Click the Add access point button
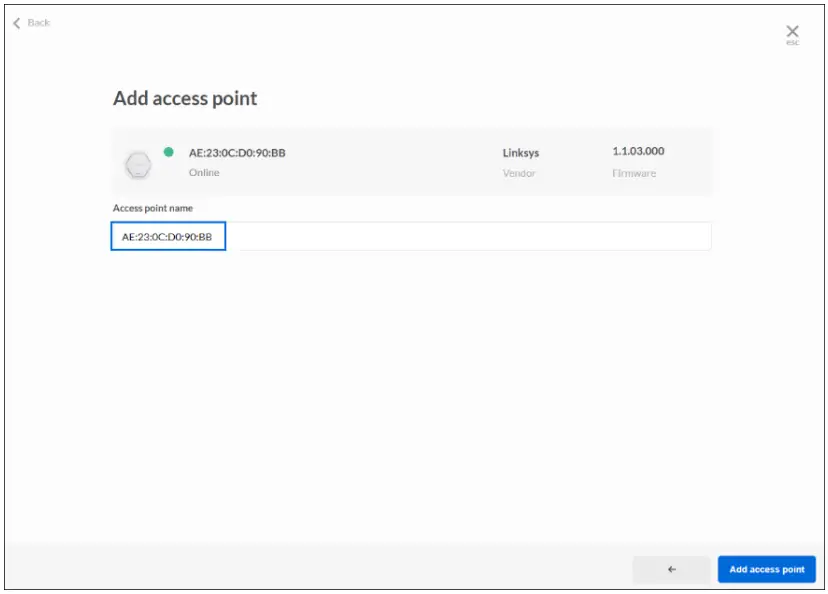 [766, 569]
